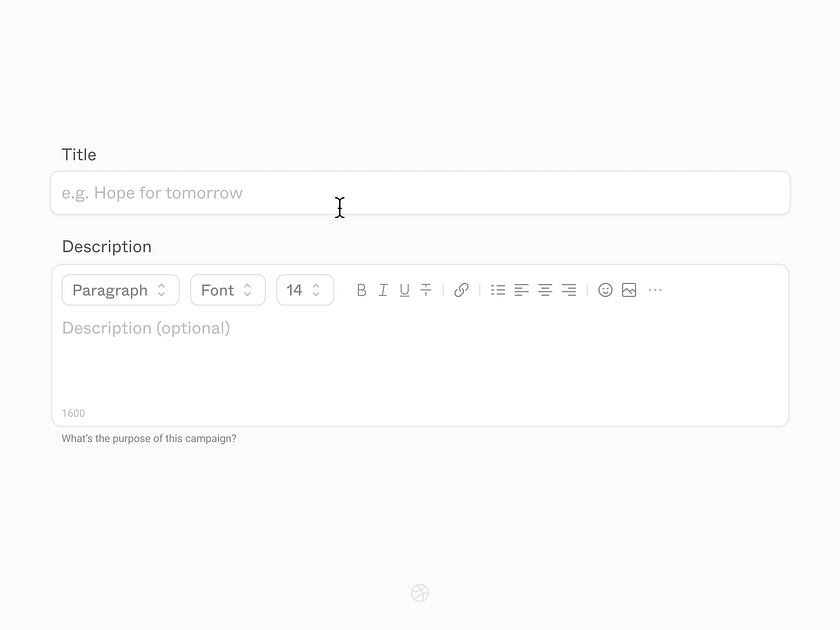Insert a hyperlink
Image resolution: width=840 pixels, height=630 pixels.
[x=461, y=290]
